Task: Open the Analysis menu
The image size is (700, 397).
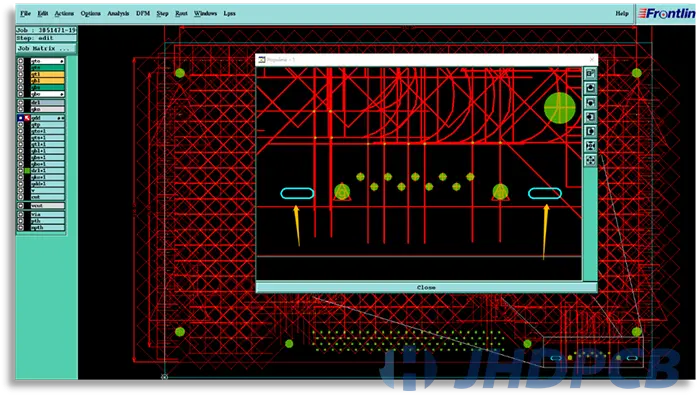Action: [x=118, y=14]
